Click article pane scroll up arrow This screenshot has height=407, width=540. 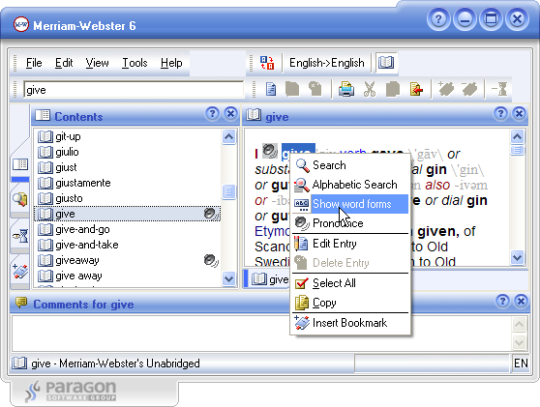click(x=517, y=137)
